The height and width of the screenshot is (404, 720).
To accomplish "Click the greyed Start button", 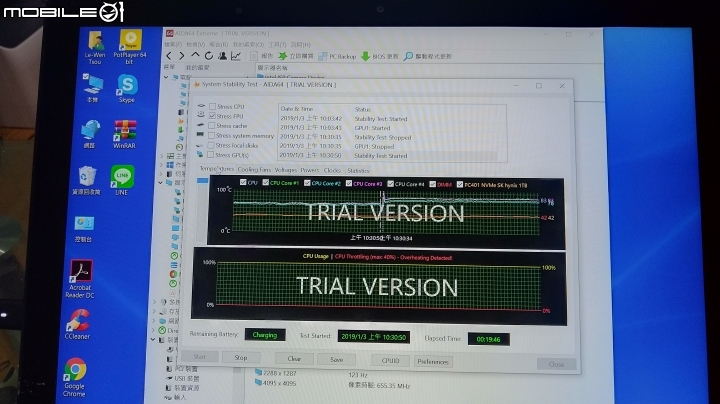I will (199, 356).
